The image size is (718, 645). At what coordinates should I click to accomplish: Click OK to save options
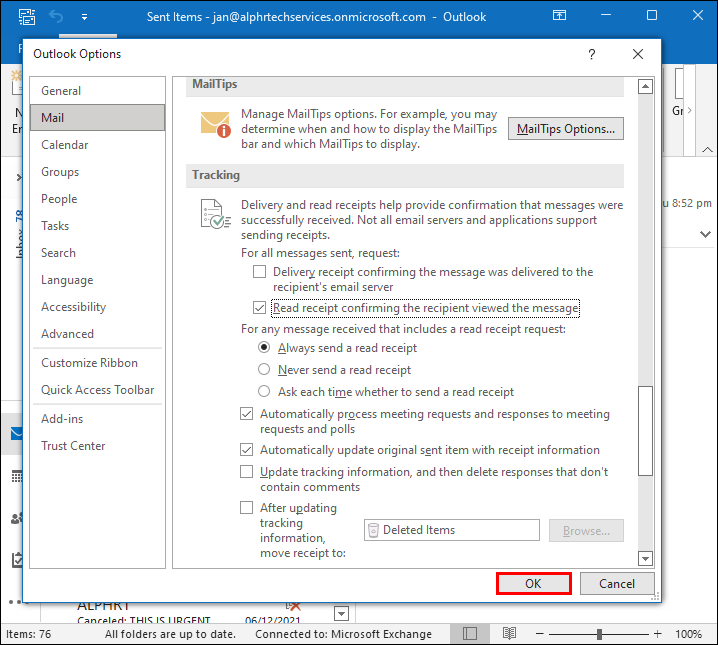click(x=533, y=584)
